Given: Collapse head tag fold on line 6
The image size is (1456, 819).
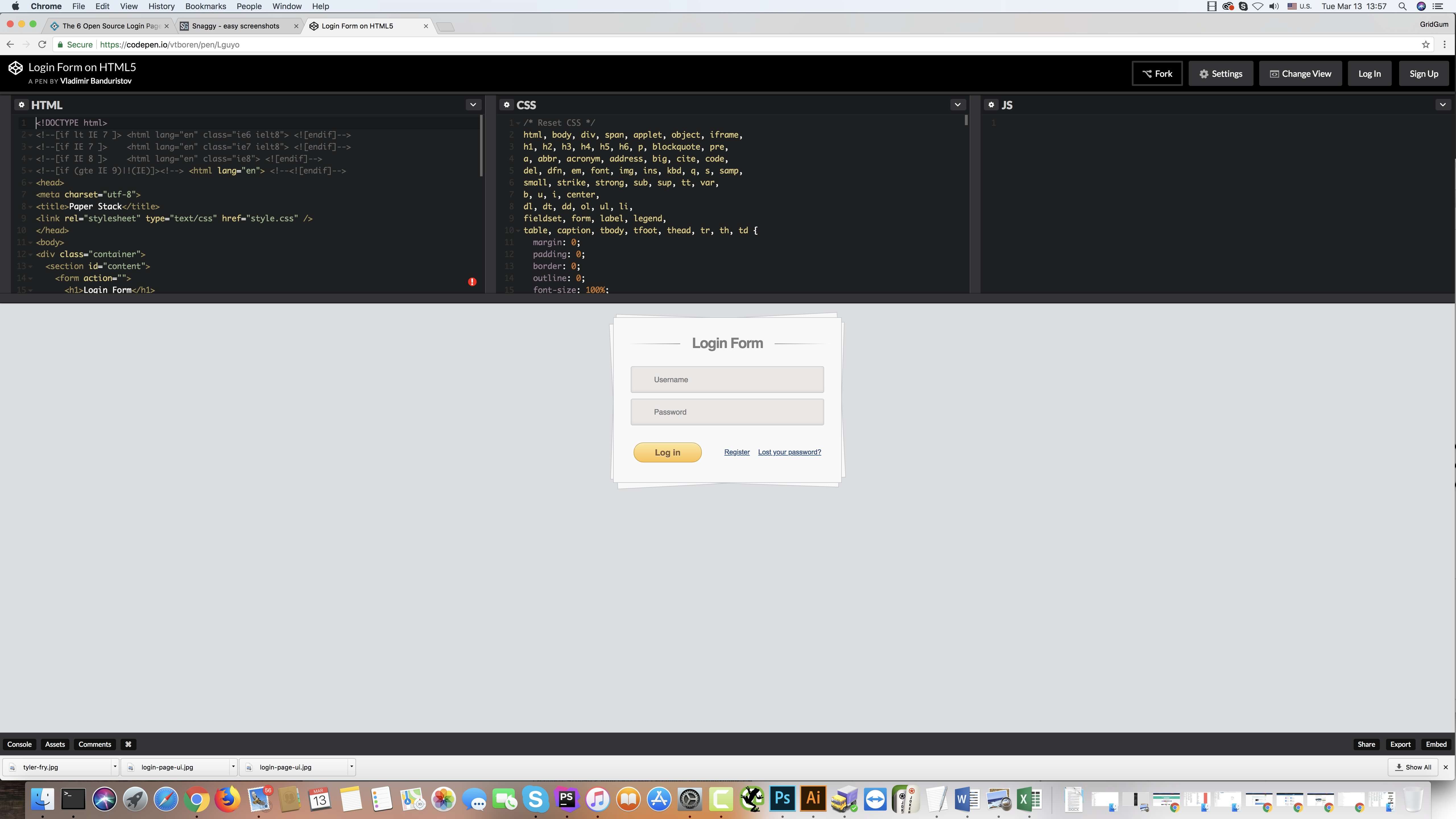Looking at the screenshot, I should [30, 183].
